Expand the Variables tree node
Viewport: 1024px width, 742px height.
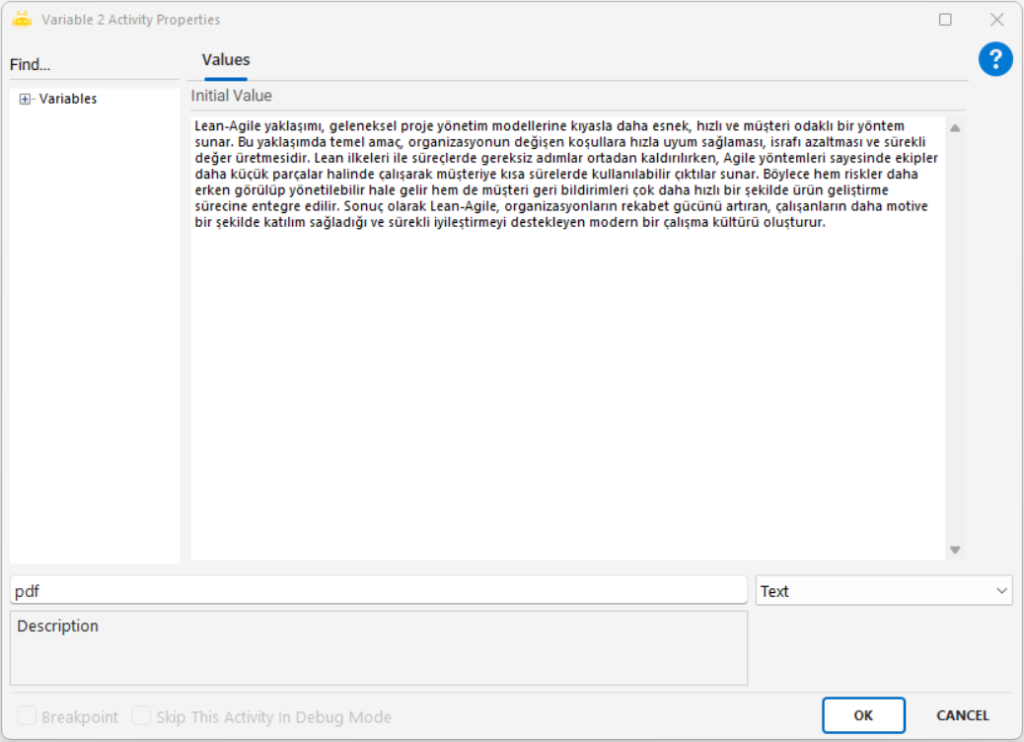tap(26, 99)
